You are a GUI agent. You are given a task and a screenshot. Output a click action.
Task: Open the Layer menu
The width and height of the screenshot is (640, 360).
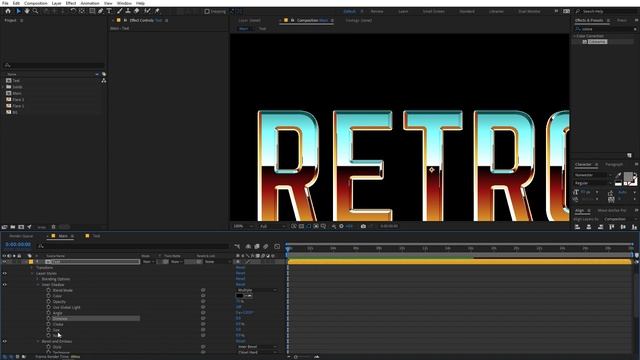(57, 3)
